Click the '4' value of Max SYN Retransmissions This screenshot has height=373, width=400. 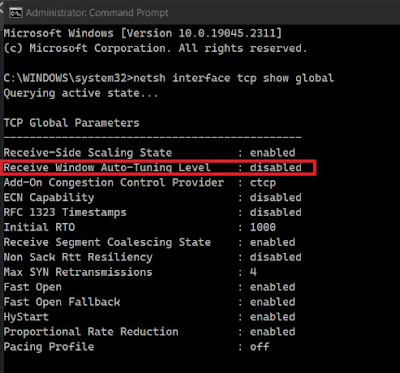[253, 272]
